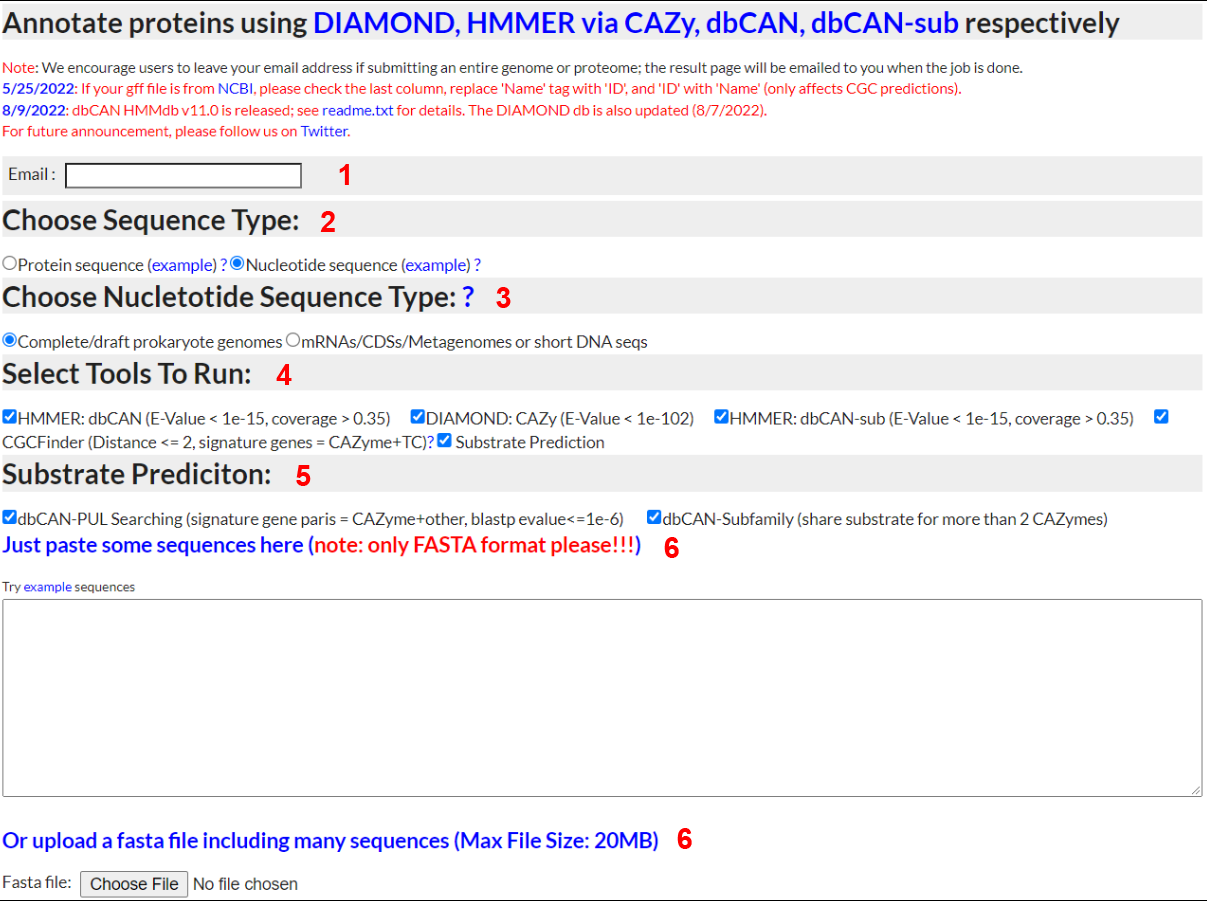Viewport: 1207px width, 901px height.
Task: Uncheck the Substrate Prediction tool checkbox
Action: (x=444, y=441)
